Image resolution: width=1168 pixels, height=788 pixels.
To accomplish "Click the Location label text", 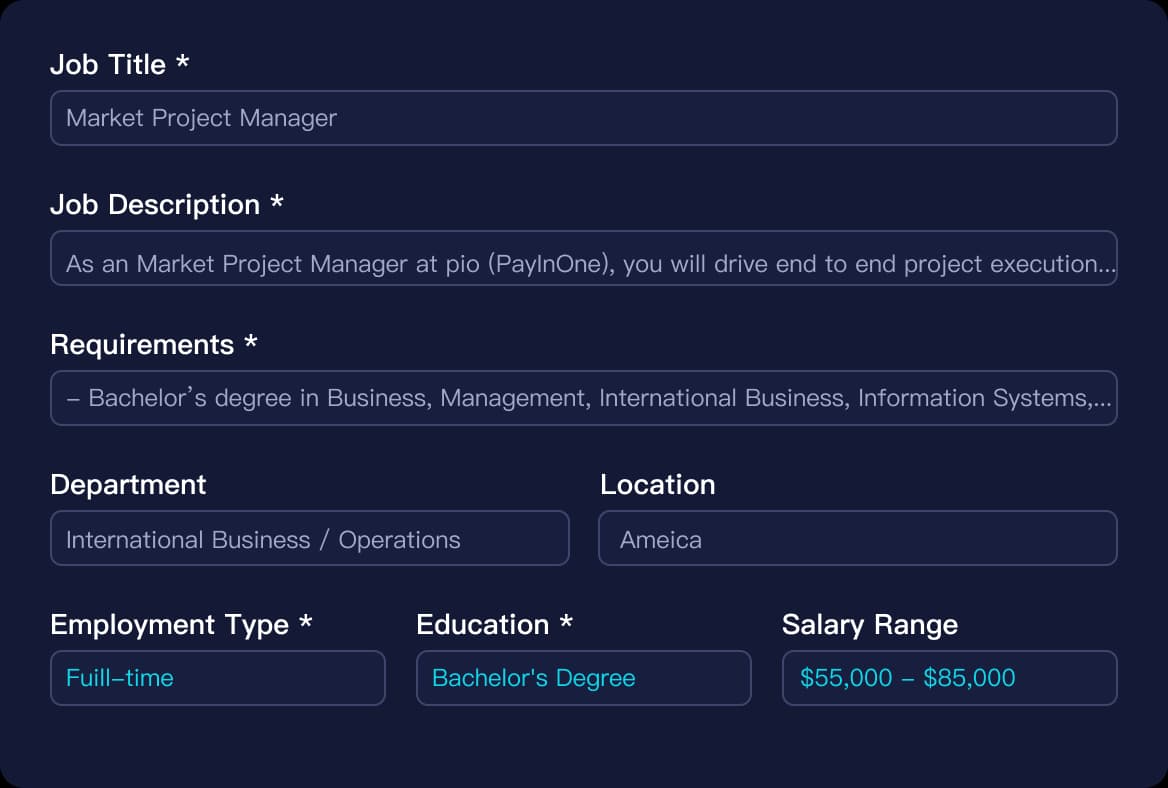I will (657, 485).
